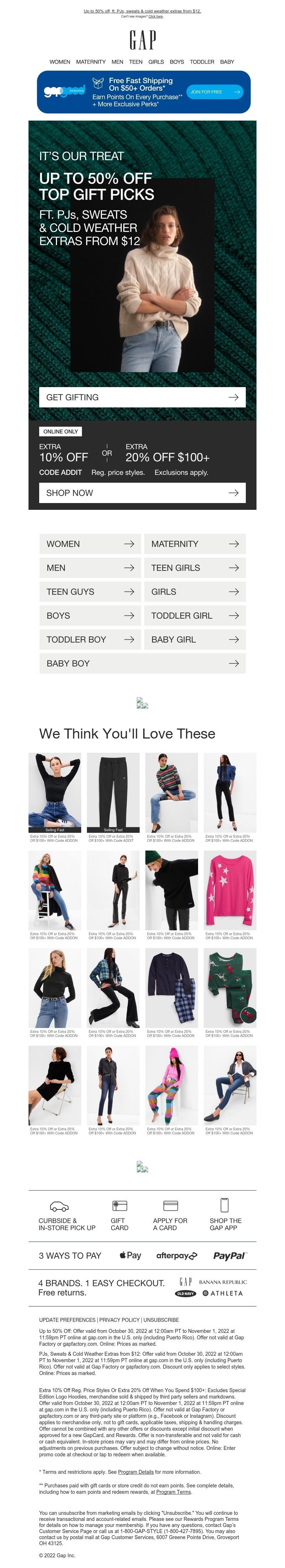Click the GET GIFTING button

(142, 397)
